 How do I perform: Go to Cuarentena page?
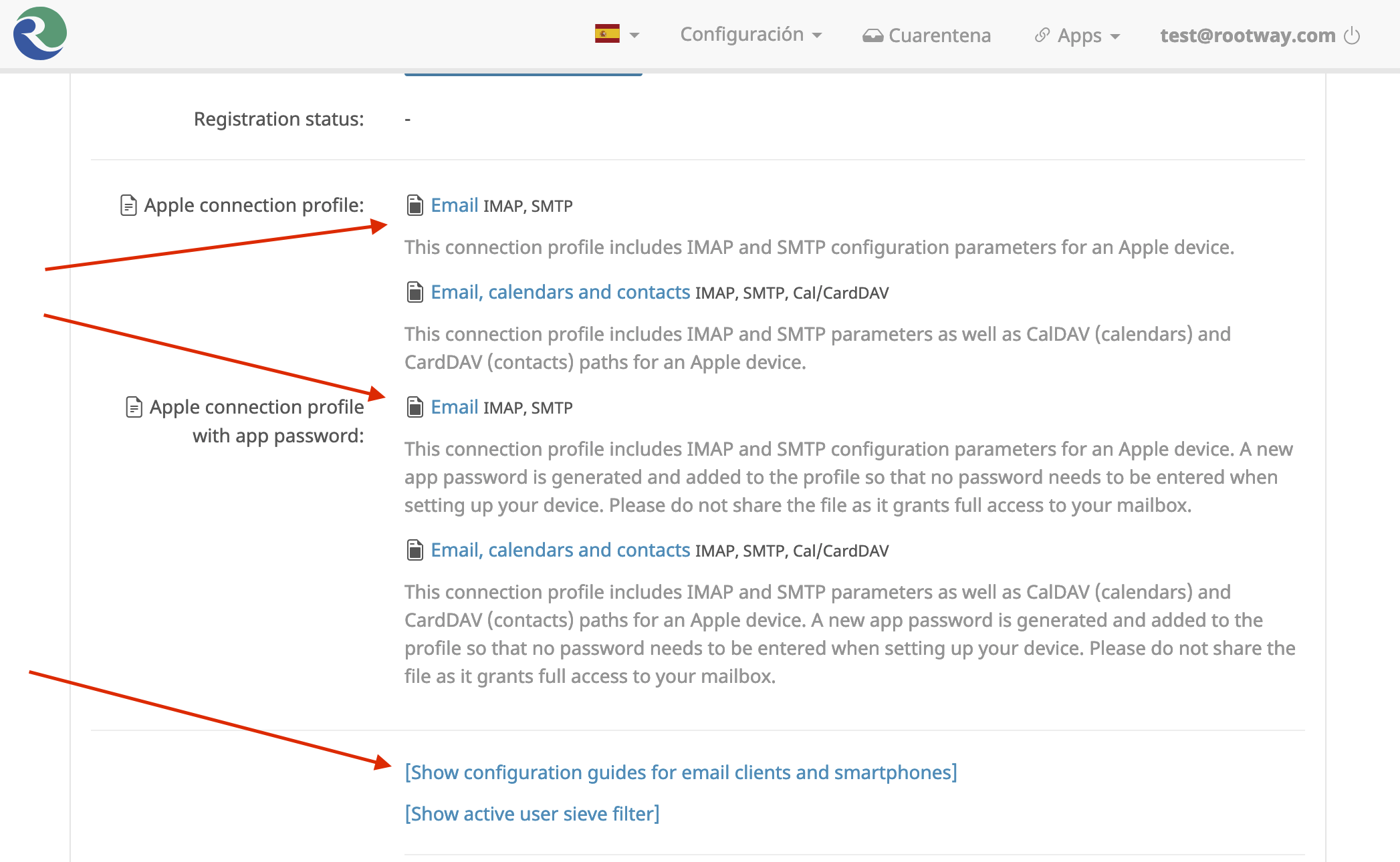tap(927, 35)
